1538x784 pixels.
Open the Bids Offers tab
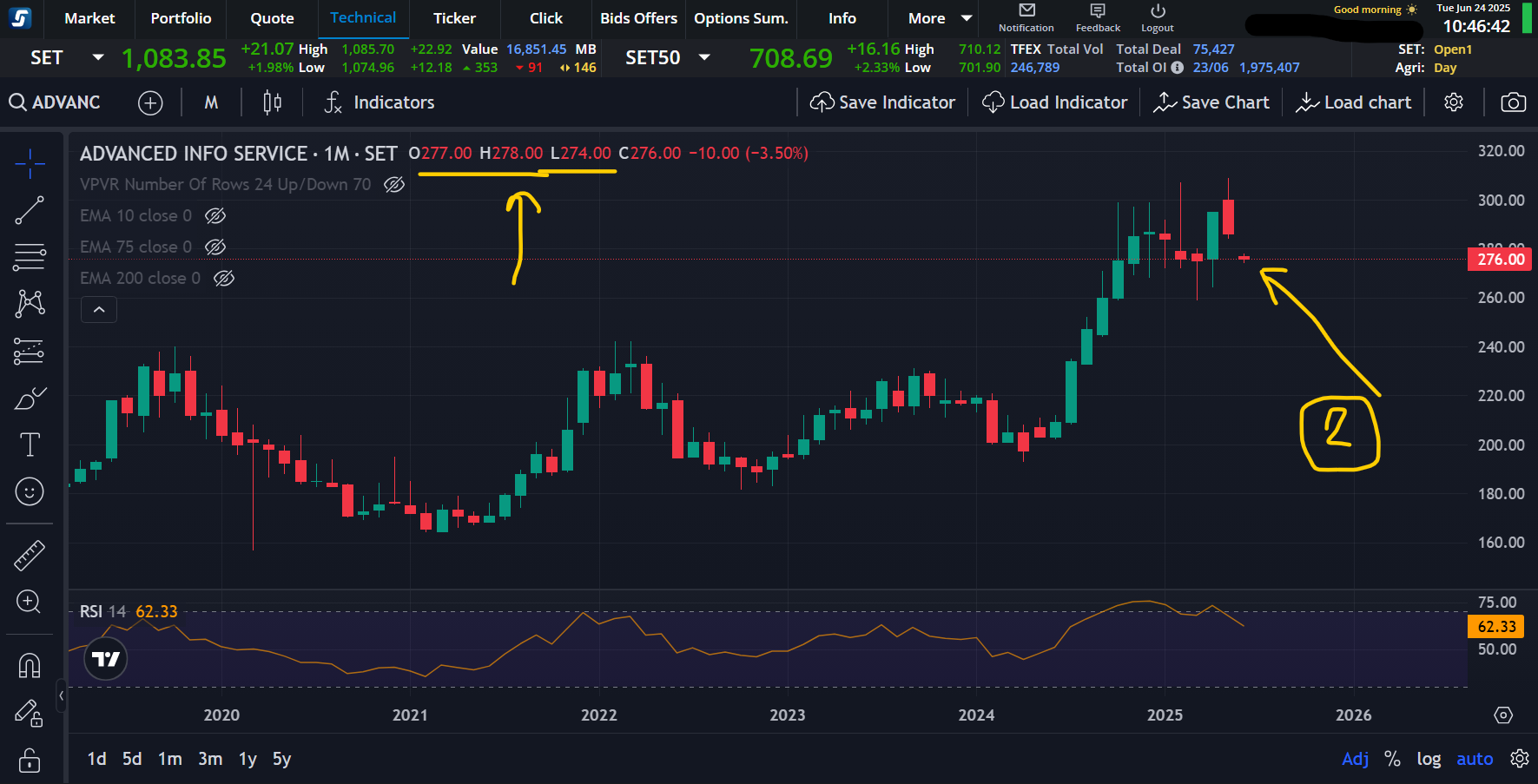tap(638, 18)
